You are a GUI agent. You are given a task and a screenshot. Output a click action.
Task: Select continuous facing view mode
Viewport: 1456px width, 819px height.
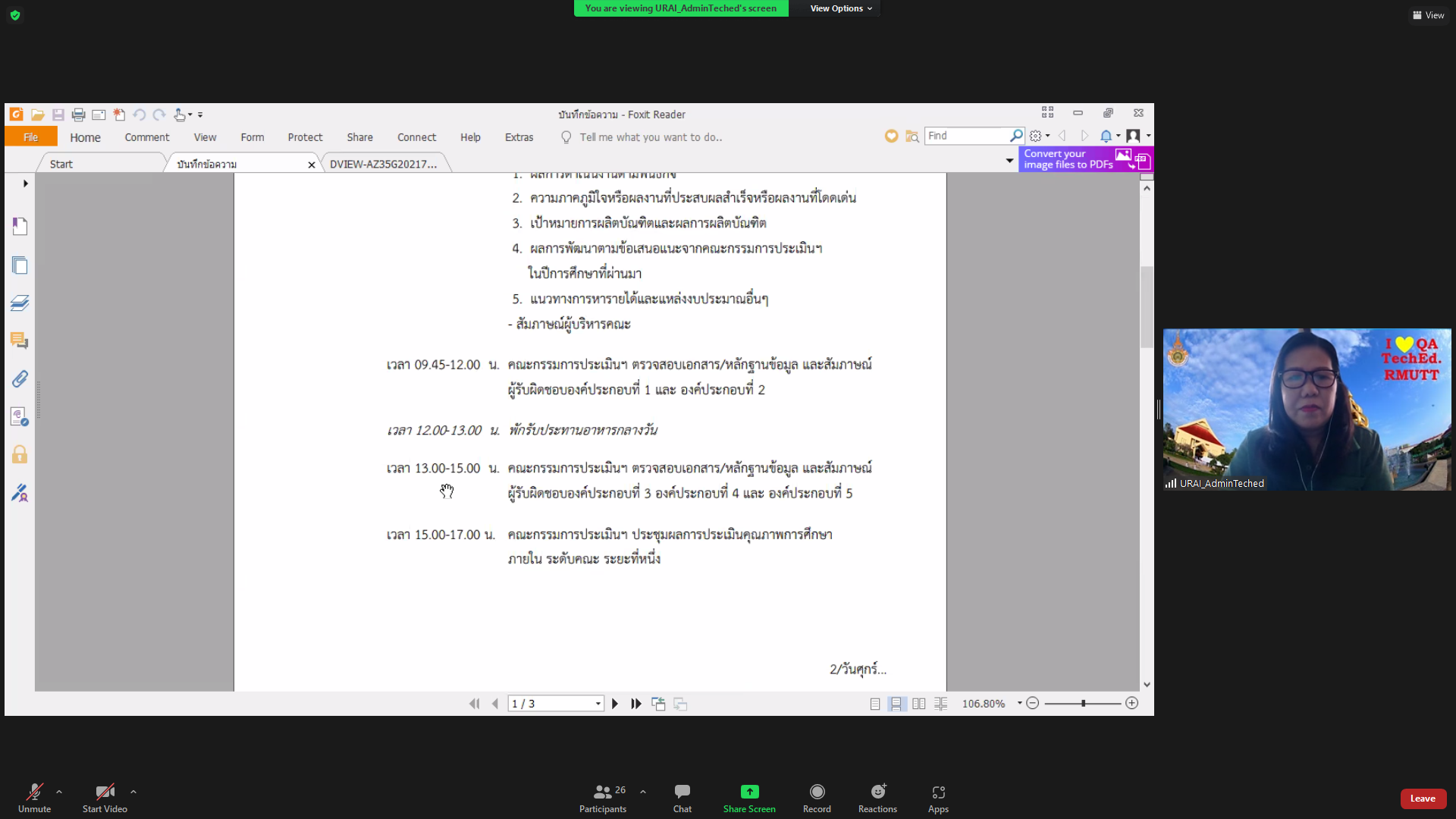(940, 704)
